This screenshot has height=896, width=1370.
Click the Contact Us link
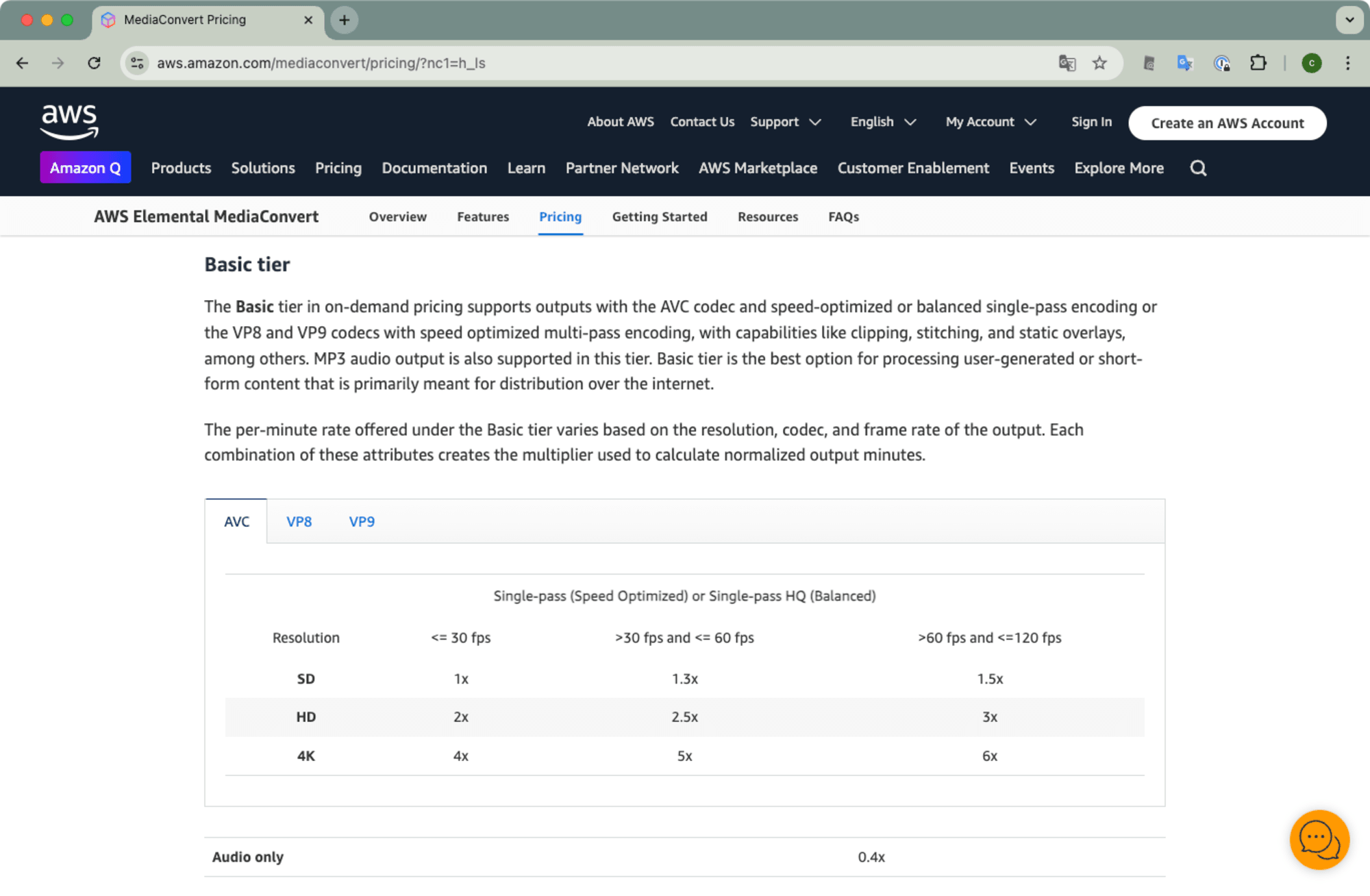[702, 122]
